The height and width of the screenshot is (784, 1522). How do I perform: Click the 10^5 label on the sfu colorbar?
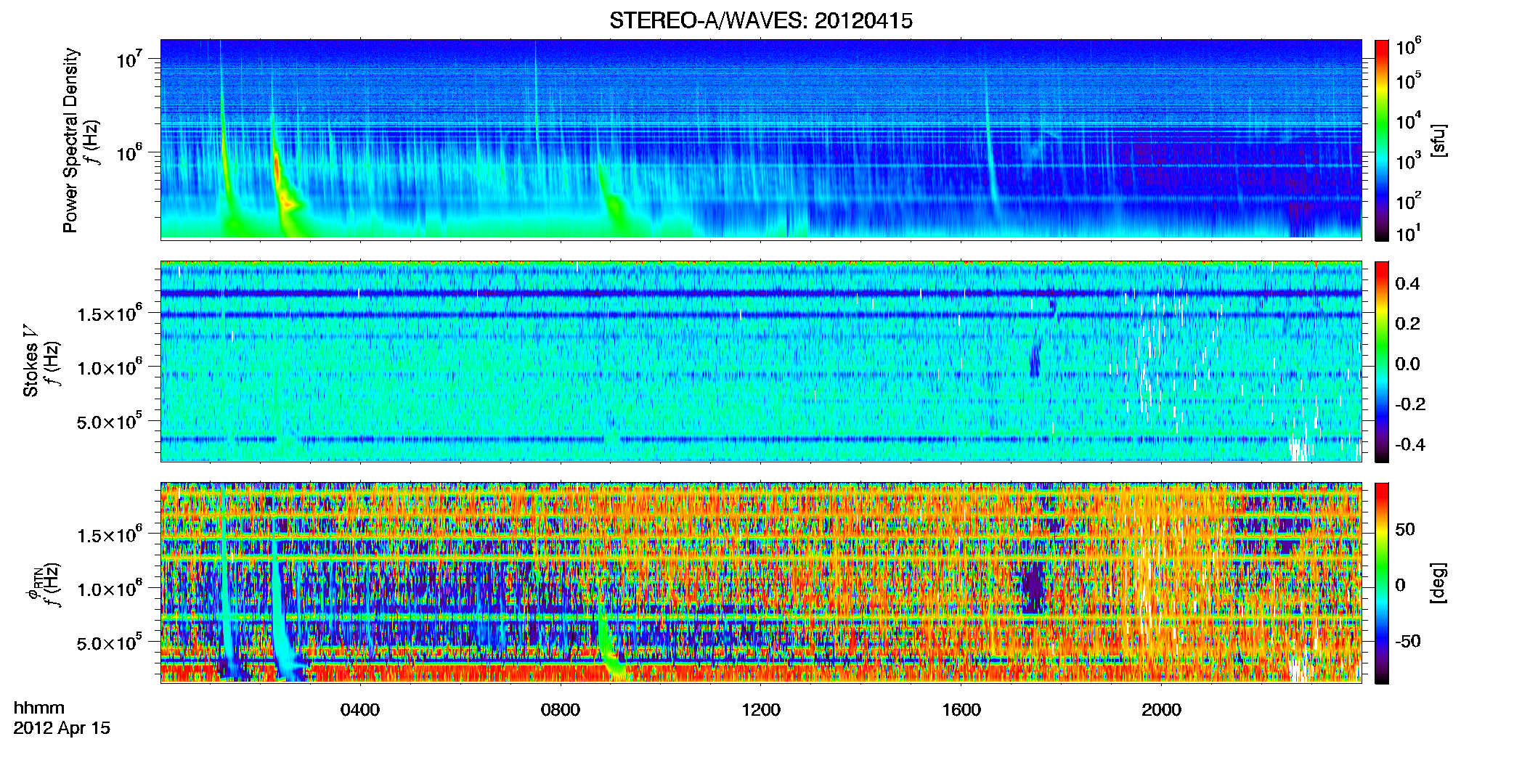point(1409,81)
